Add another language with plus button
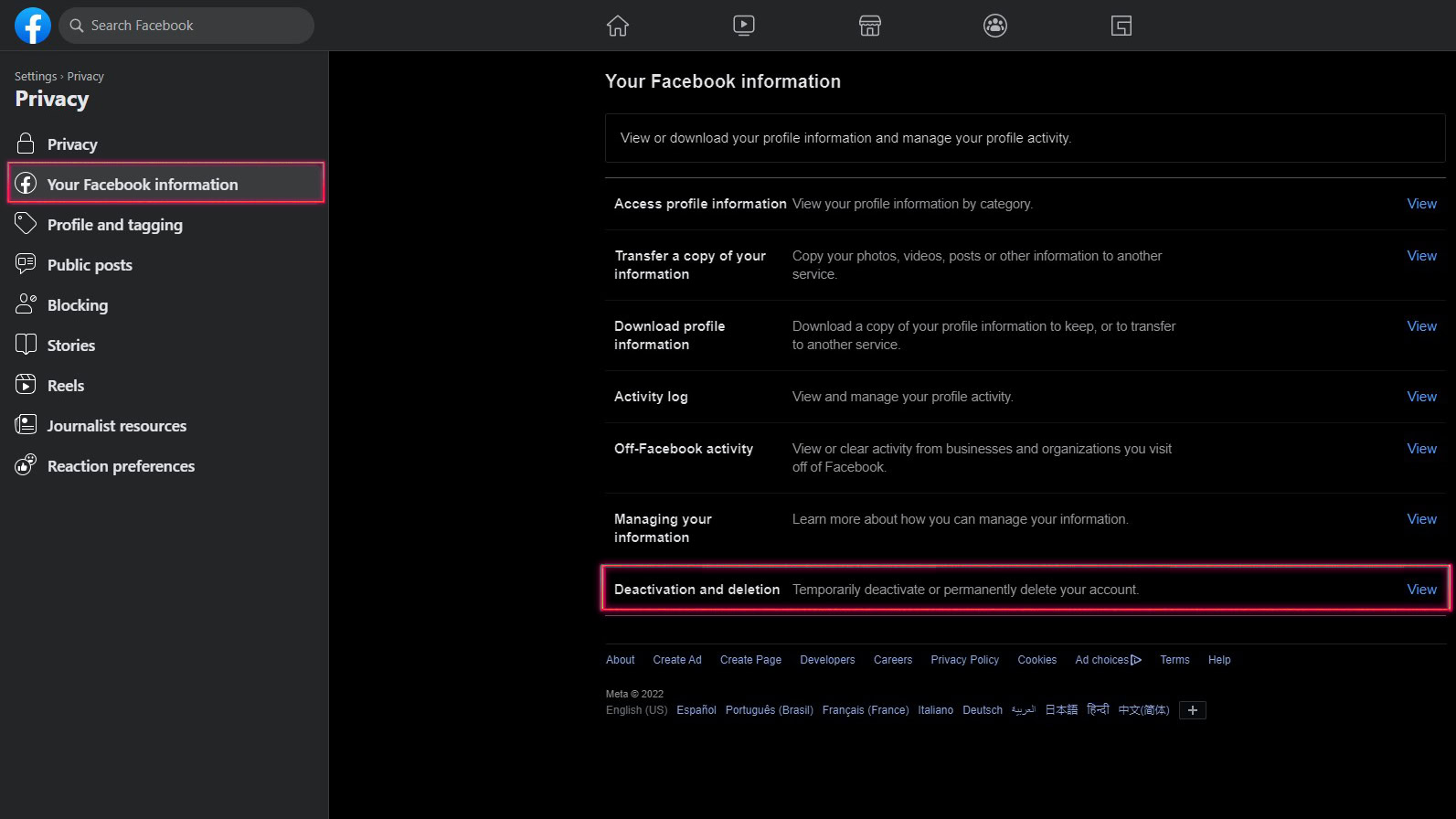This screenshot has width=1456, height=819. (1193, 710)
